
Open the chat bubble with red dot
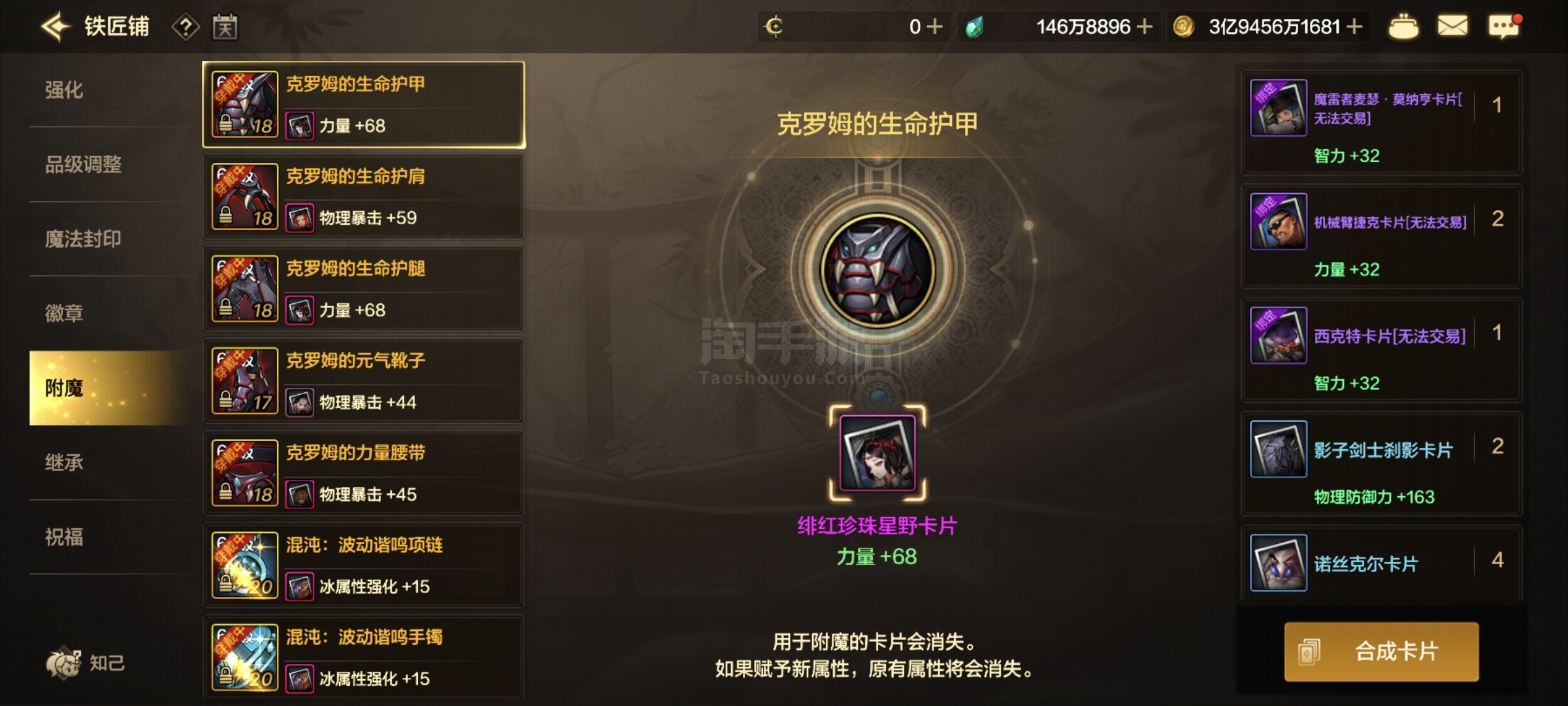click(x=1505, y=26)
